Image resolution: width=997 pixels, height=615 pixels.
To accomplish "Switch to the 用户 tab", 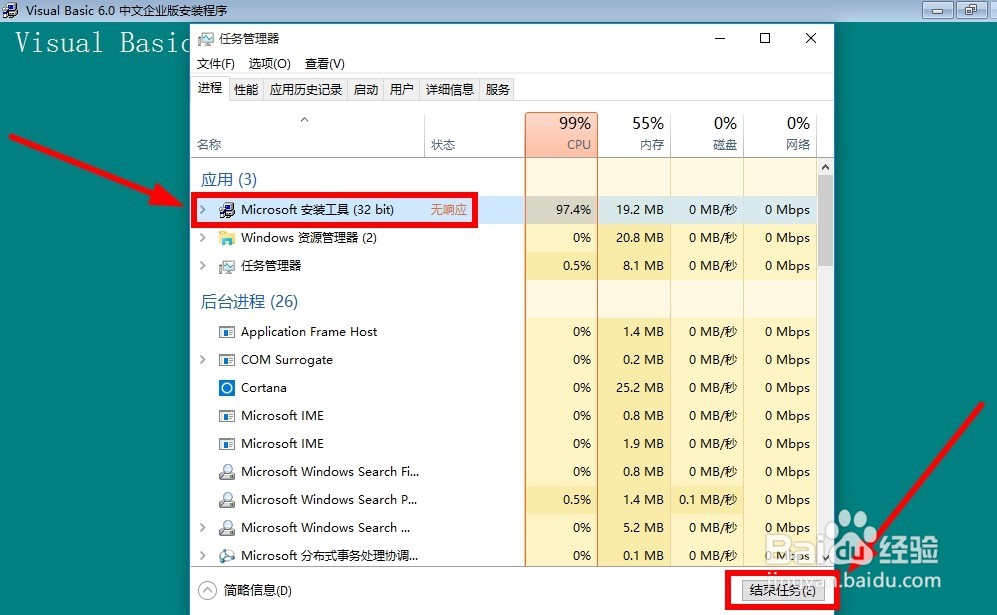I will [401, 90].
